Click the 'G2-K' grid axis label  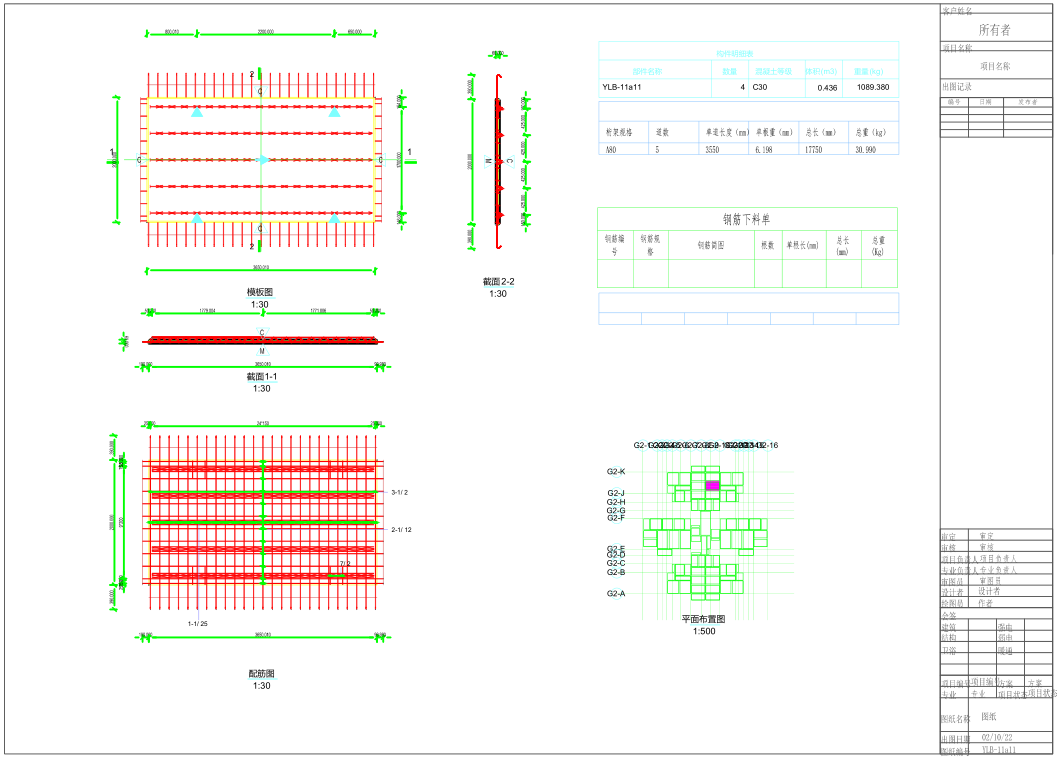(x=615, y=471)
